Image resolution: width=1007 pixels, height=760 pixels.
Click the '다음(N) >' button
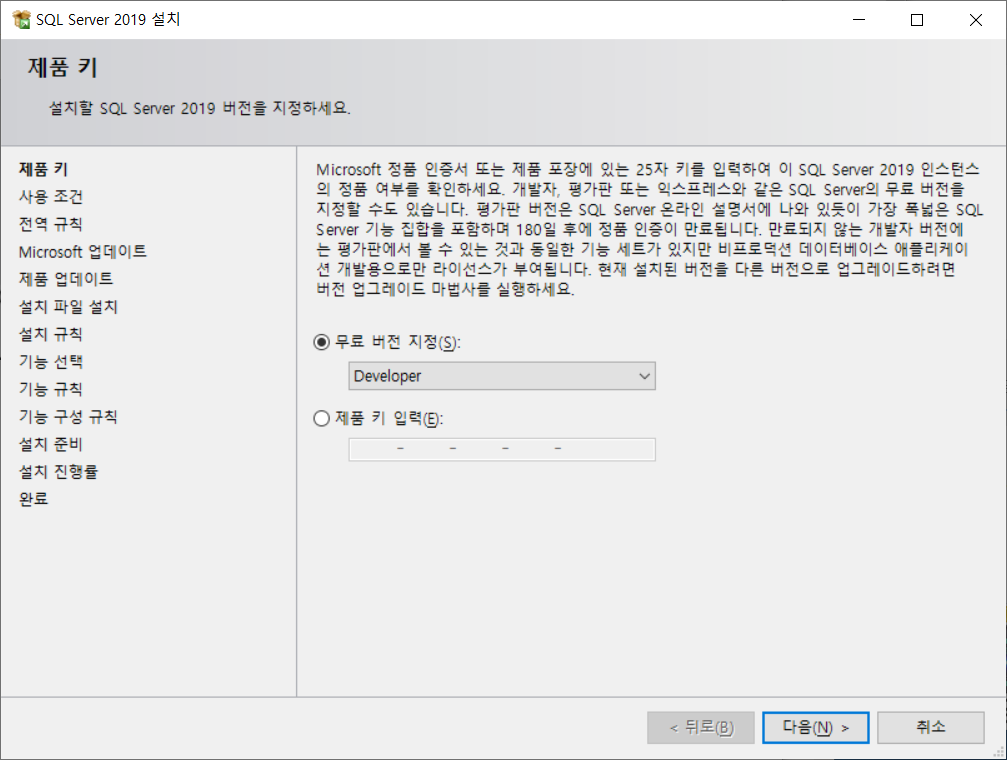tap(816, 727)
